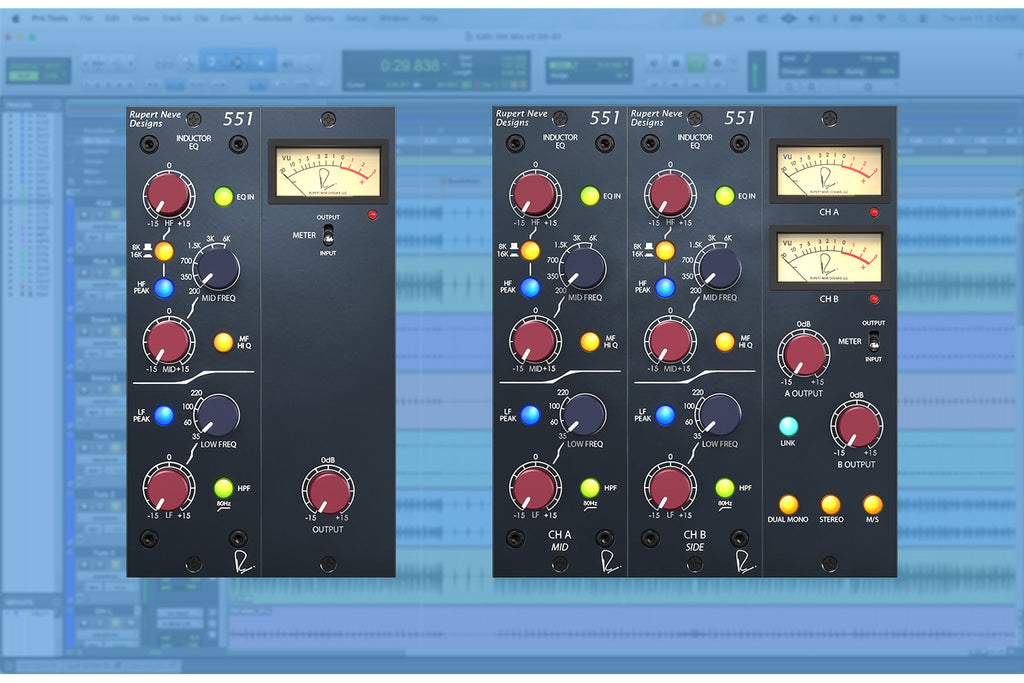The width and height of the screenshot is (1024, 683).
Task: Enable HF PEAK on CH A MID
Action: [x=530, y=287]
